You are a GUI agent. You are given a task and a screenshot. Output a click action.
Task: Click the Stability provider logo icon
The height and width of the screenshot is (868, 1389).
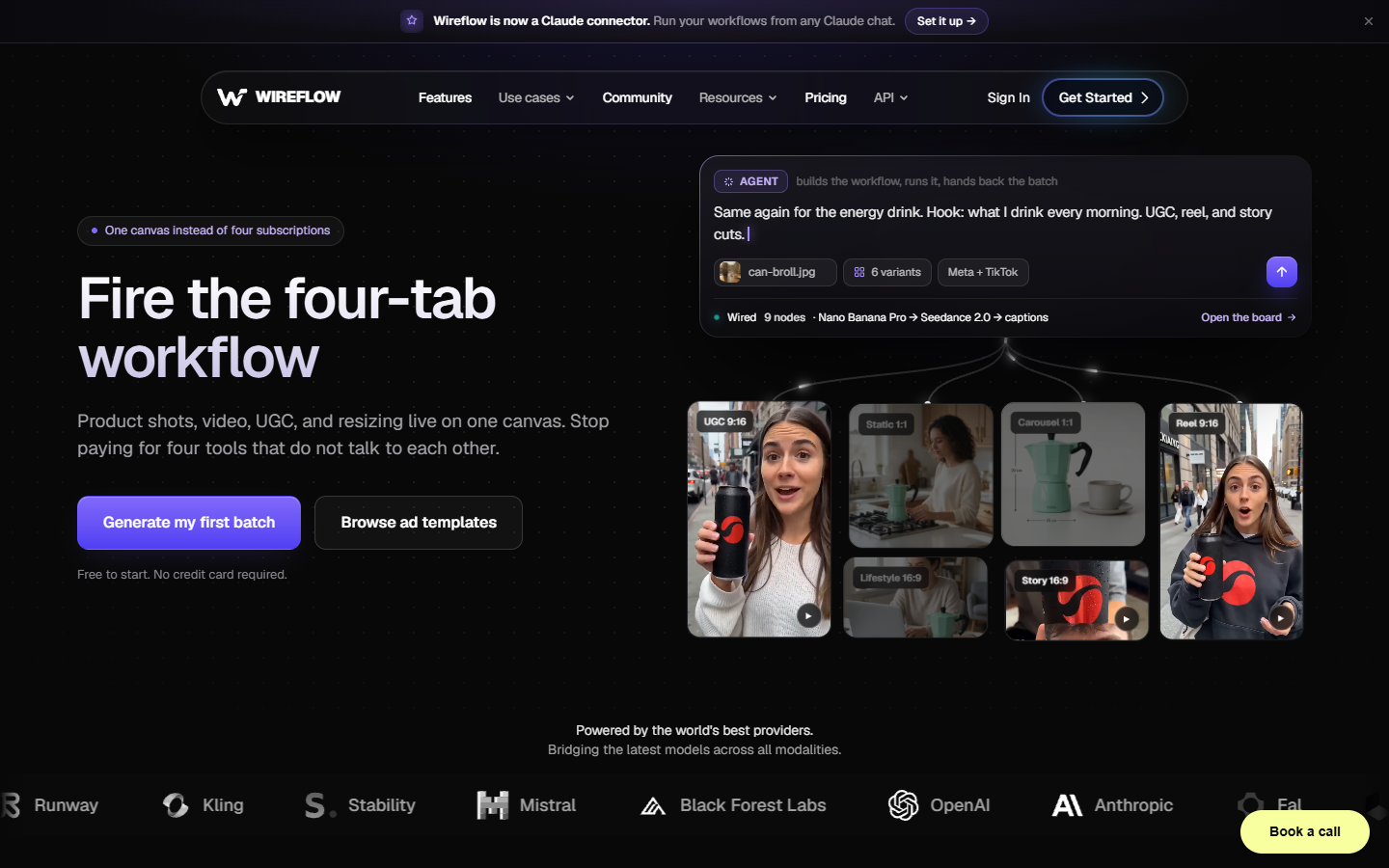(x=320, y=805)
